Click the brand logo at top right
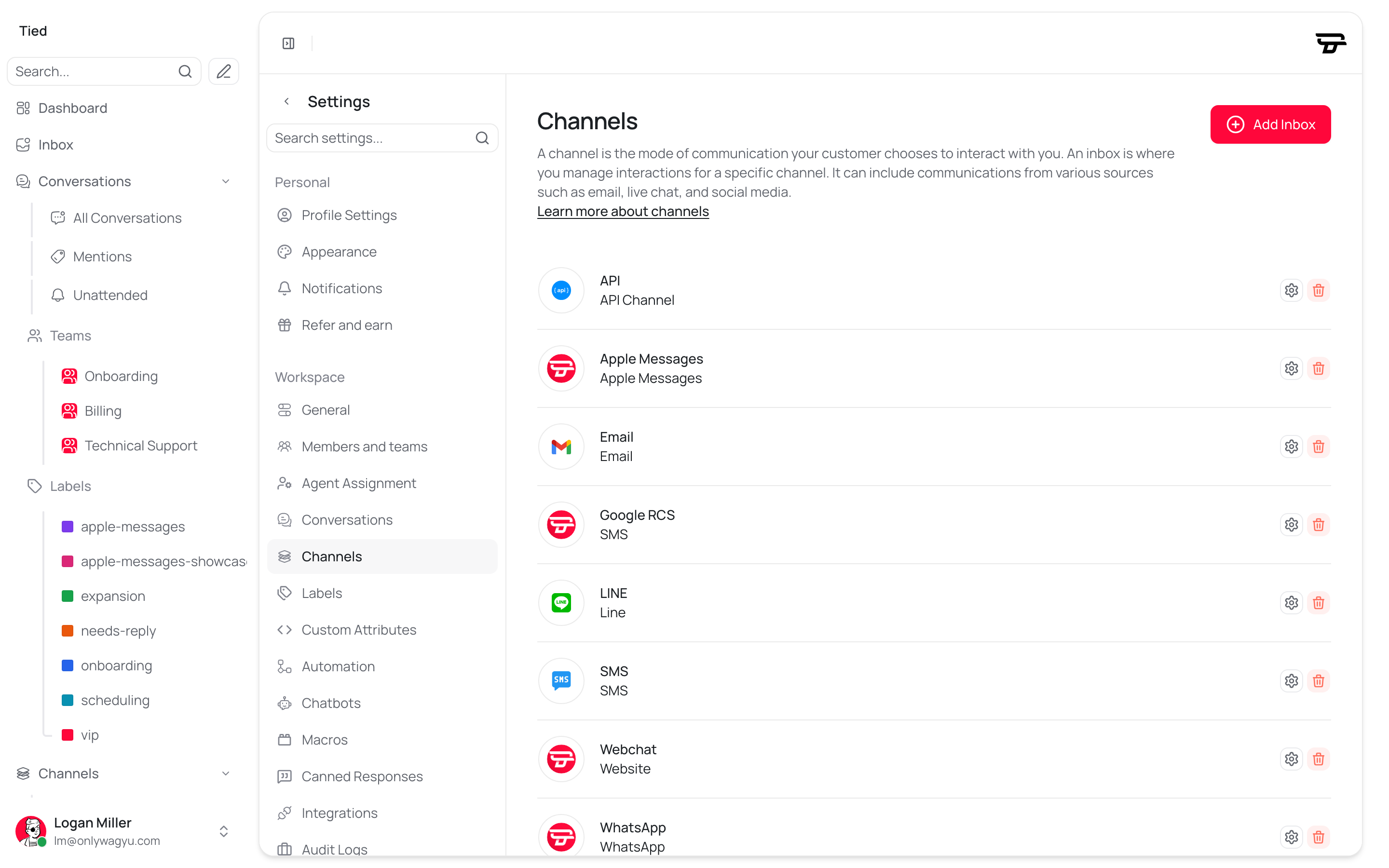Viewport: 1389px width, 868px height. tap(1331, 43)
